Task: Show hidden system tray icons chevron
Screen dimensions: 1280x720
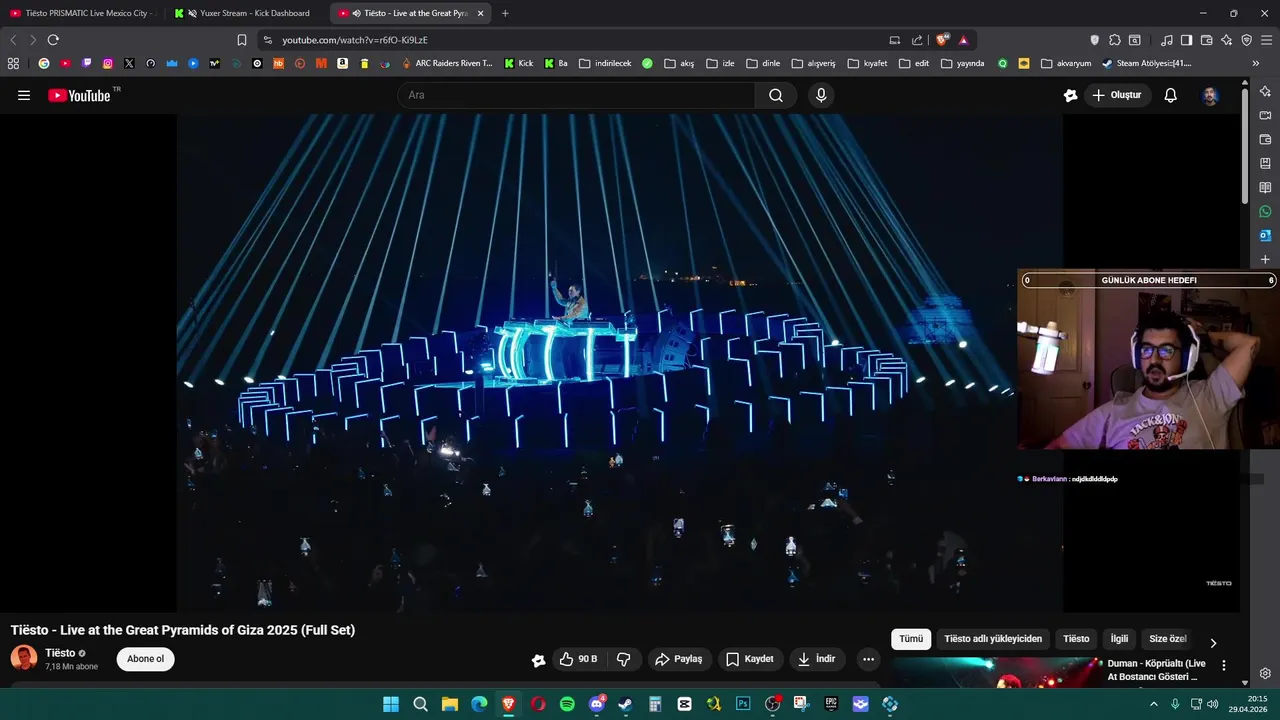Action: point(1153,704)
